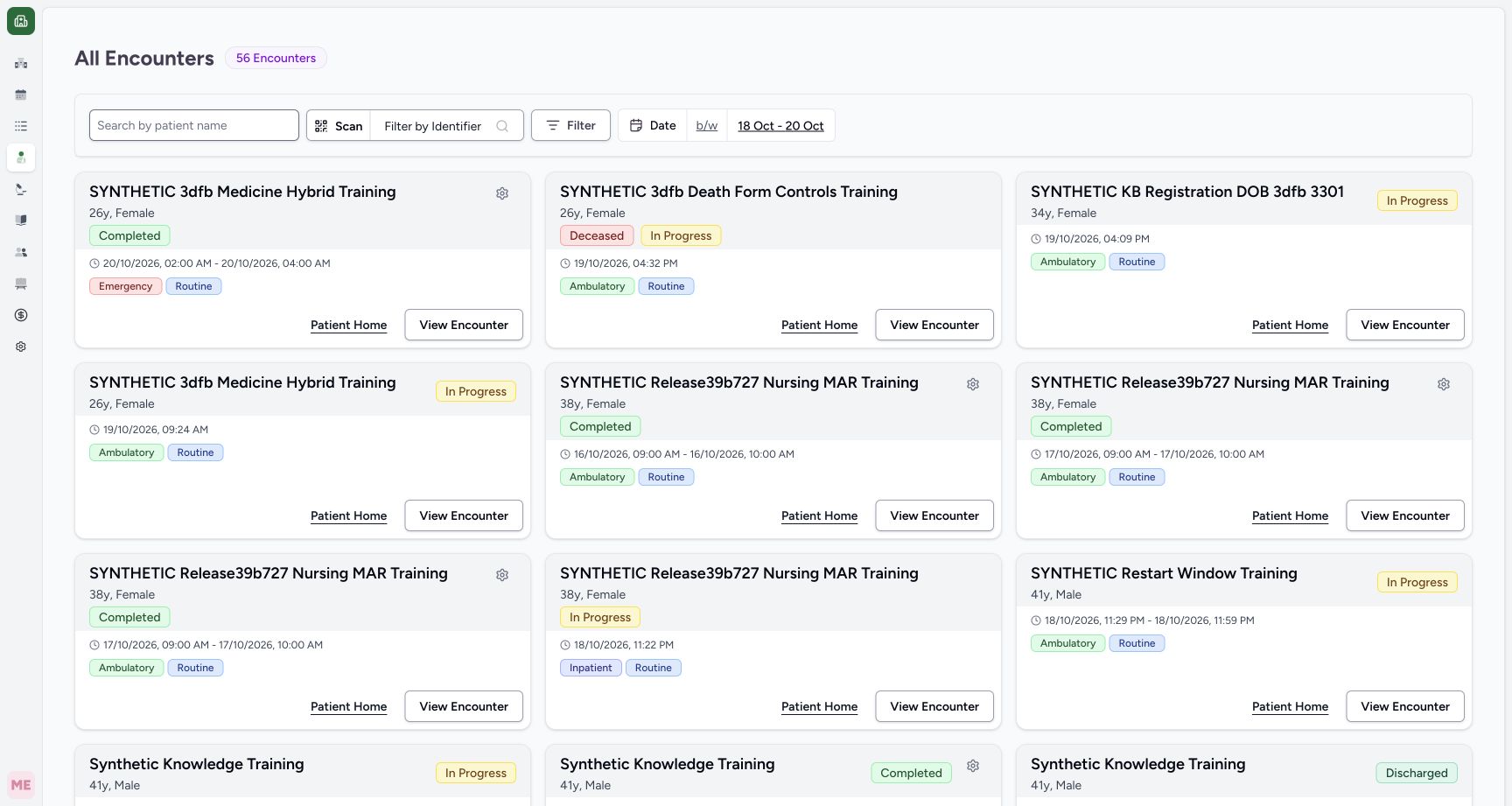Click the QR Scan button
Viewport: 1512px width, 806px height.
tap(339, 126)
